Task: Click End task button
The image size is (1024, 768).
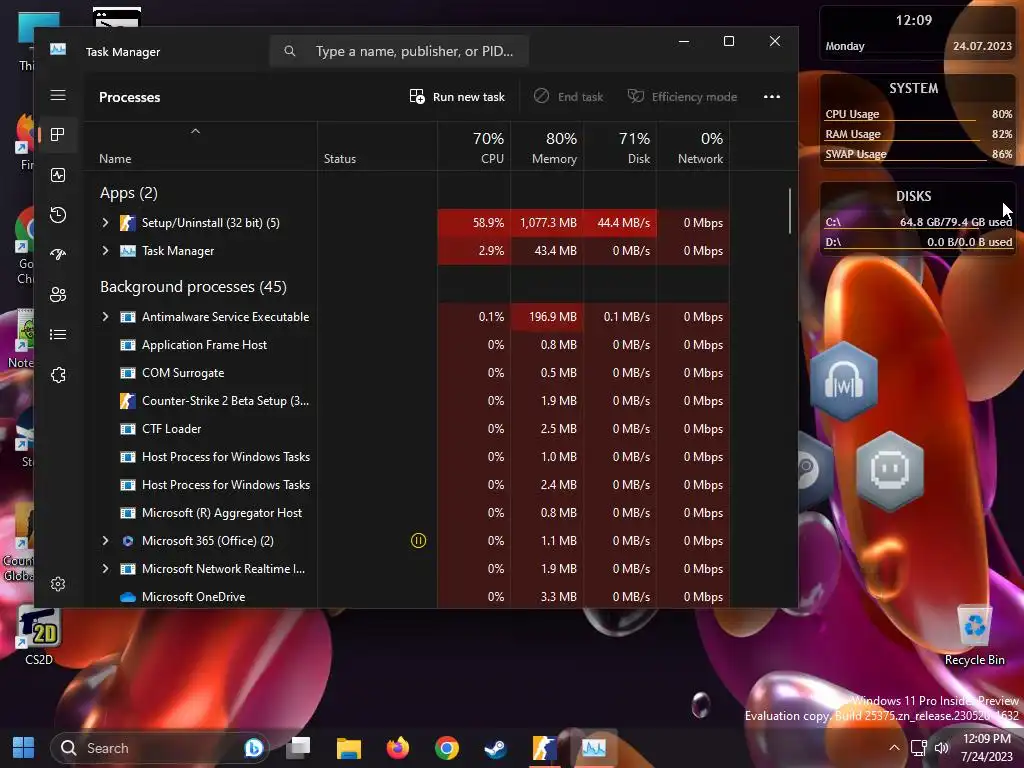Action: (569, 97)
